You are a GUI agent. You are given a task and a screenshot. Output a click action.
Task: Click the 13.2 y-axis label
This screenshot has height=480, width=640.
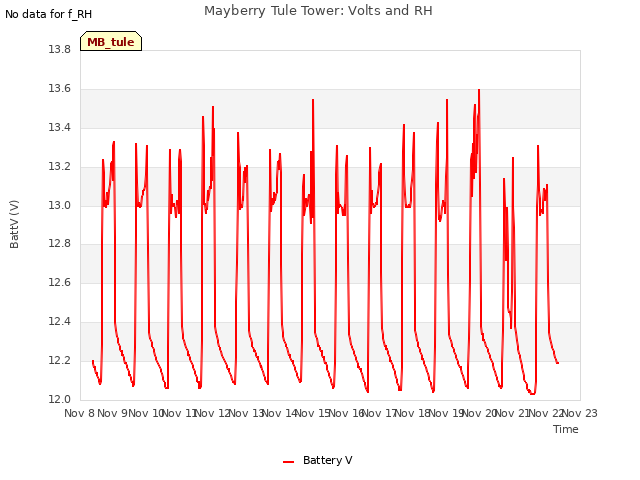coord(60,167)
